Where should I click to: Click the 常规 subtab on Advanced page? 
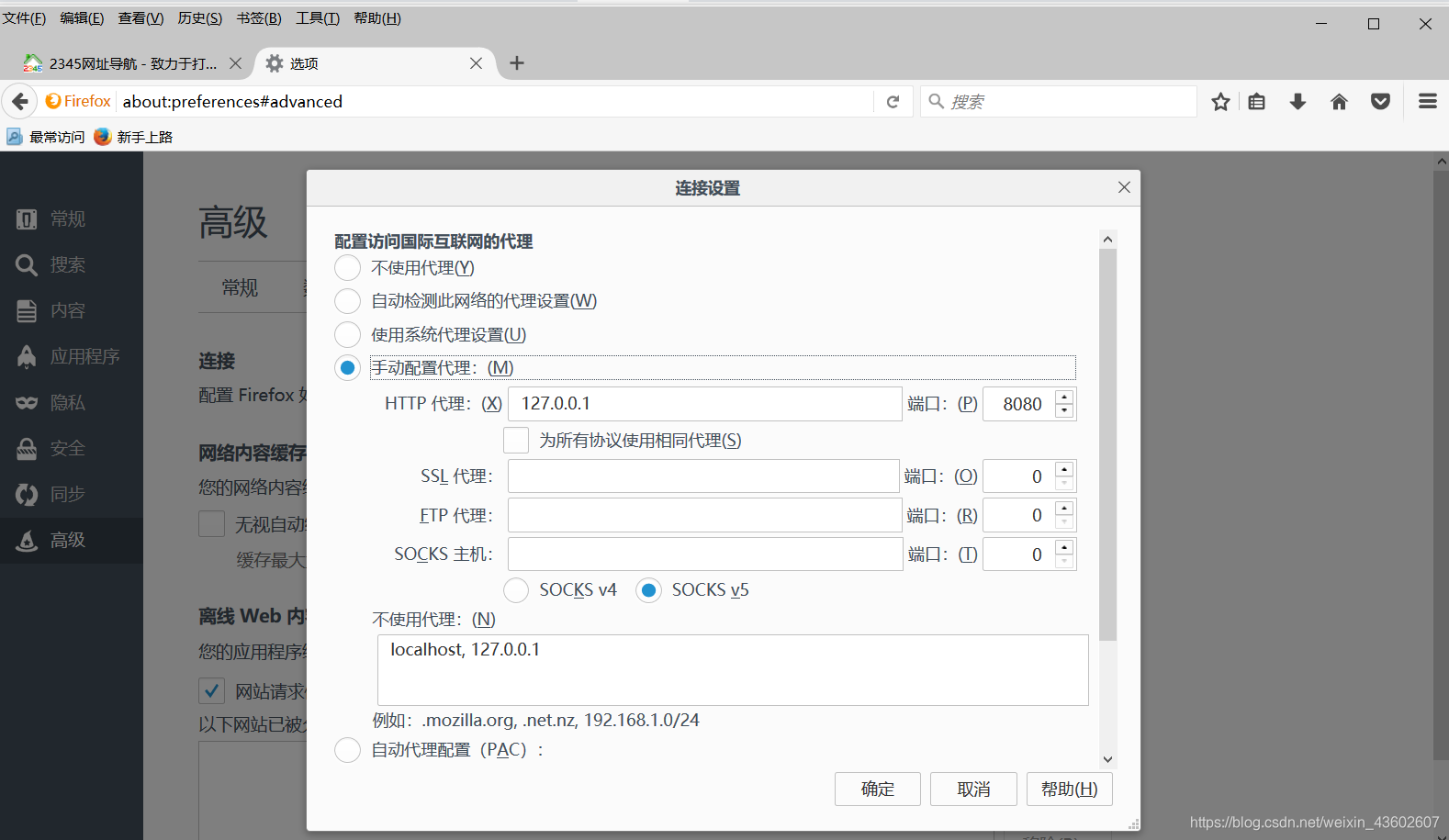(241, 287)
